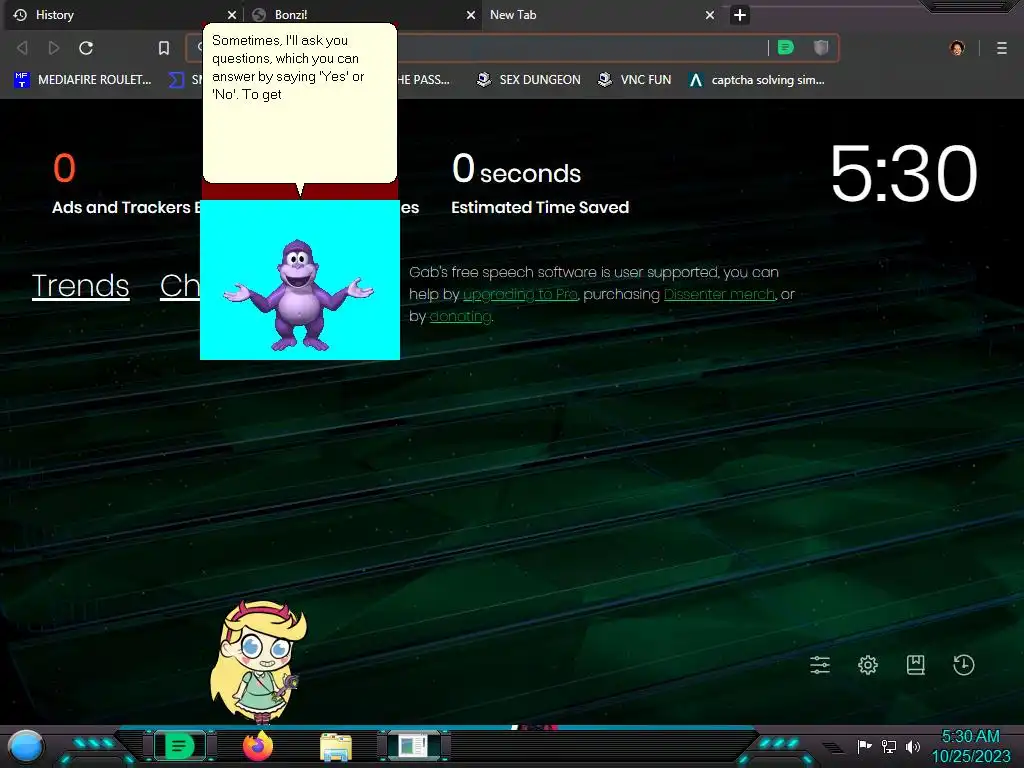
Task: Open the MEDIAFIRE ROULET... bookmark
Action: coord(83,80)
